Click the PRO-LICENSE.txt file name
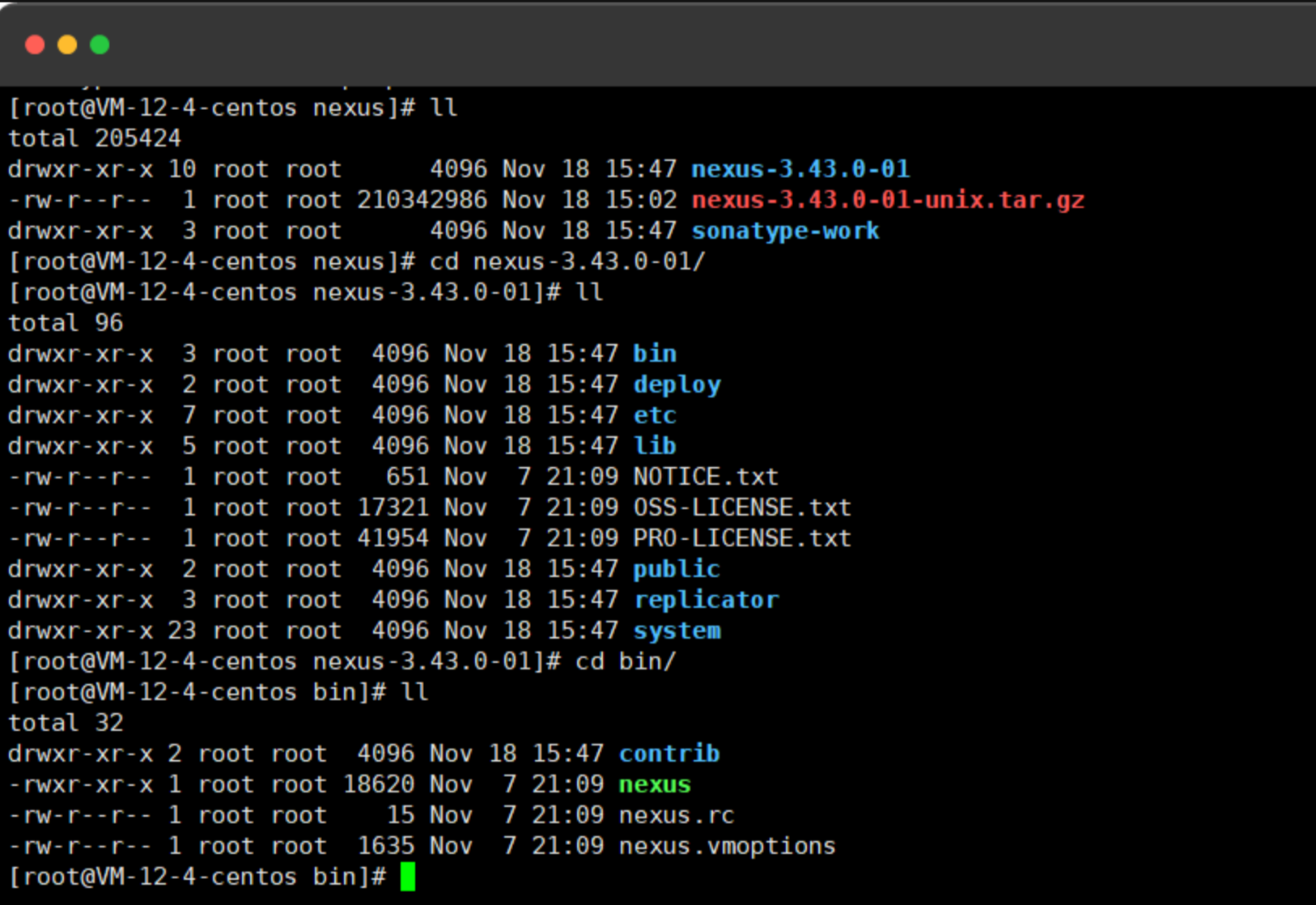This screenshot has height=905, width=1316. click(x=742, y=538)
